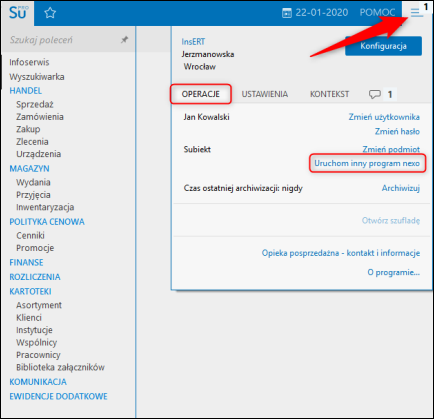The width and height of the screenshot is (434, 419).
Task: Click the InsERT company link
Action: pyautogui.click(x=193, y=42)
